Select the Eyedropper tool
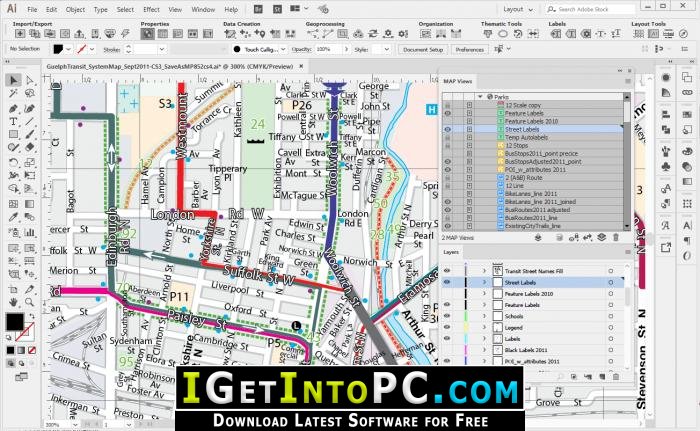The width and height of the screenshot is (700, 431). point(13,218)
